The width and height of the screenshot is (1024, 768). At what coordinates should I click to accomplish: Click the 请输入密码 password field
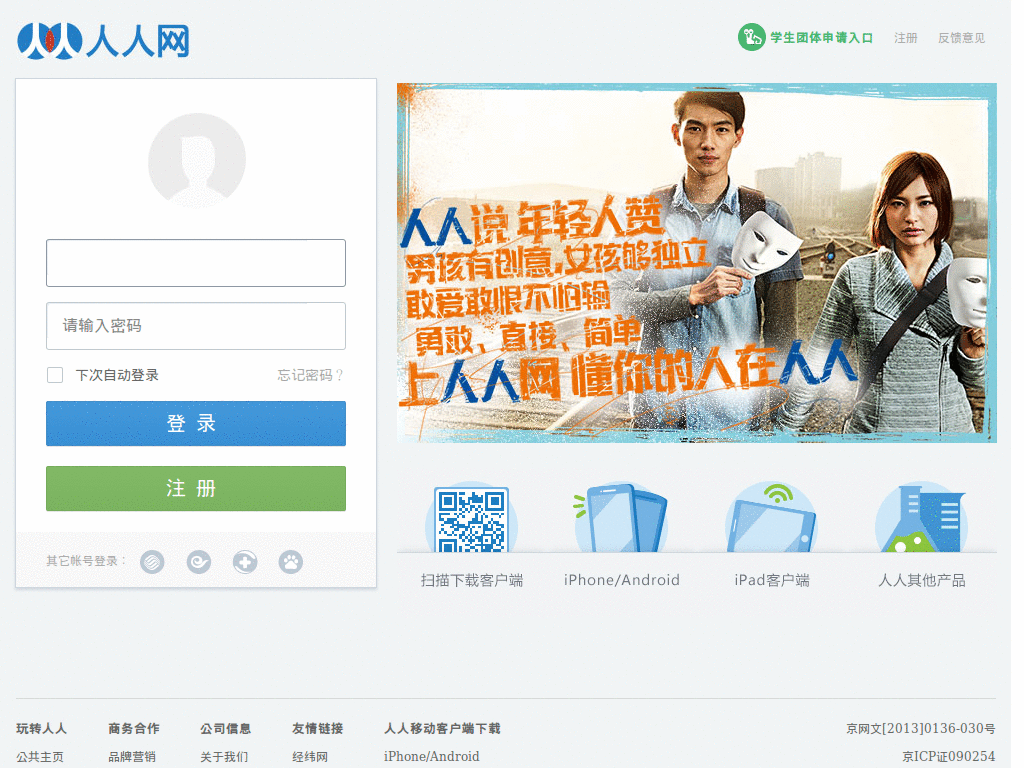click(x=196, y=326)
